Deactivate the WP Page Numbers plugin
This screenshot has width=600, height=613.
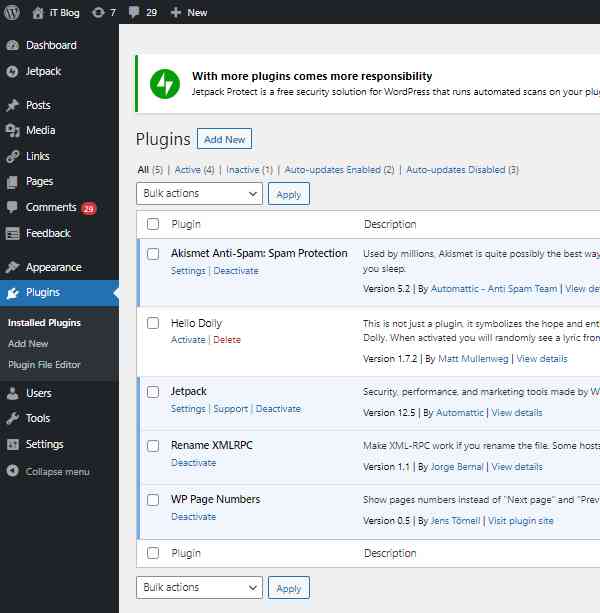pos(193,517)
